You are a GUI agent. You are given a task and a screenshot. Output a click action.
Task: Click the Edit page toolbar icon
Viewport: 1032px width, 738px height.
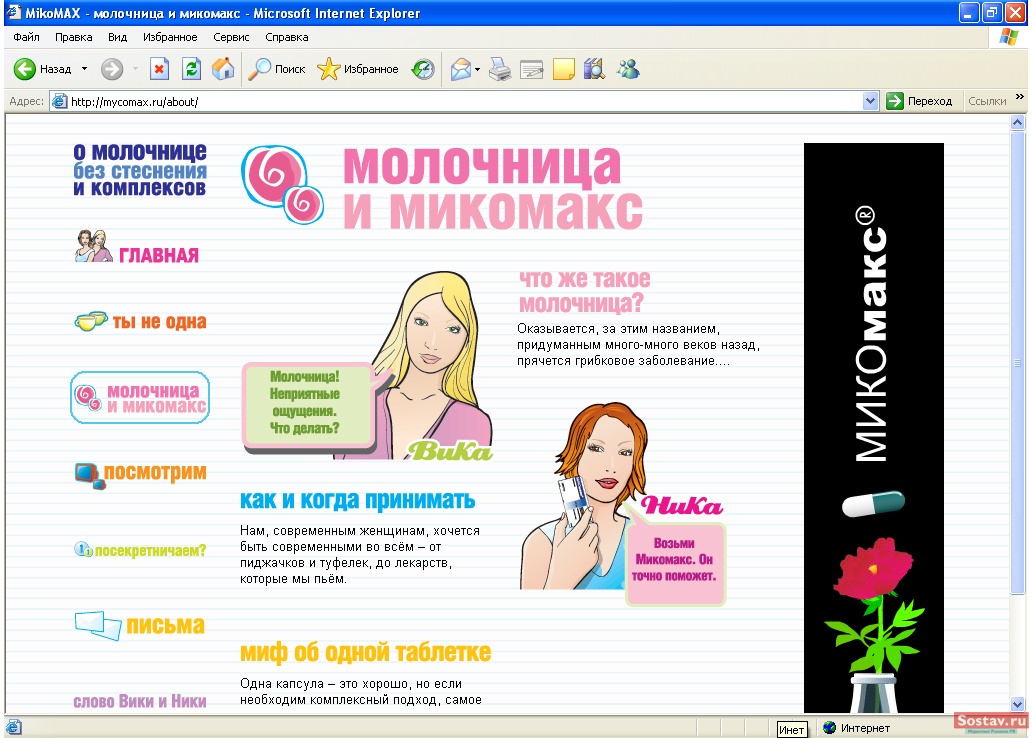click(x=531, y=69)
